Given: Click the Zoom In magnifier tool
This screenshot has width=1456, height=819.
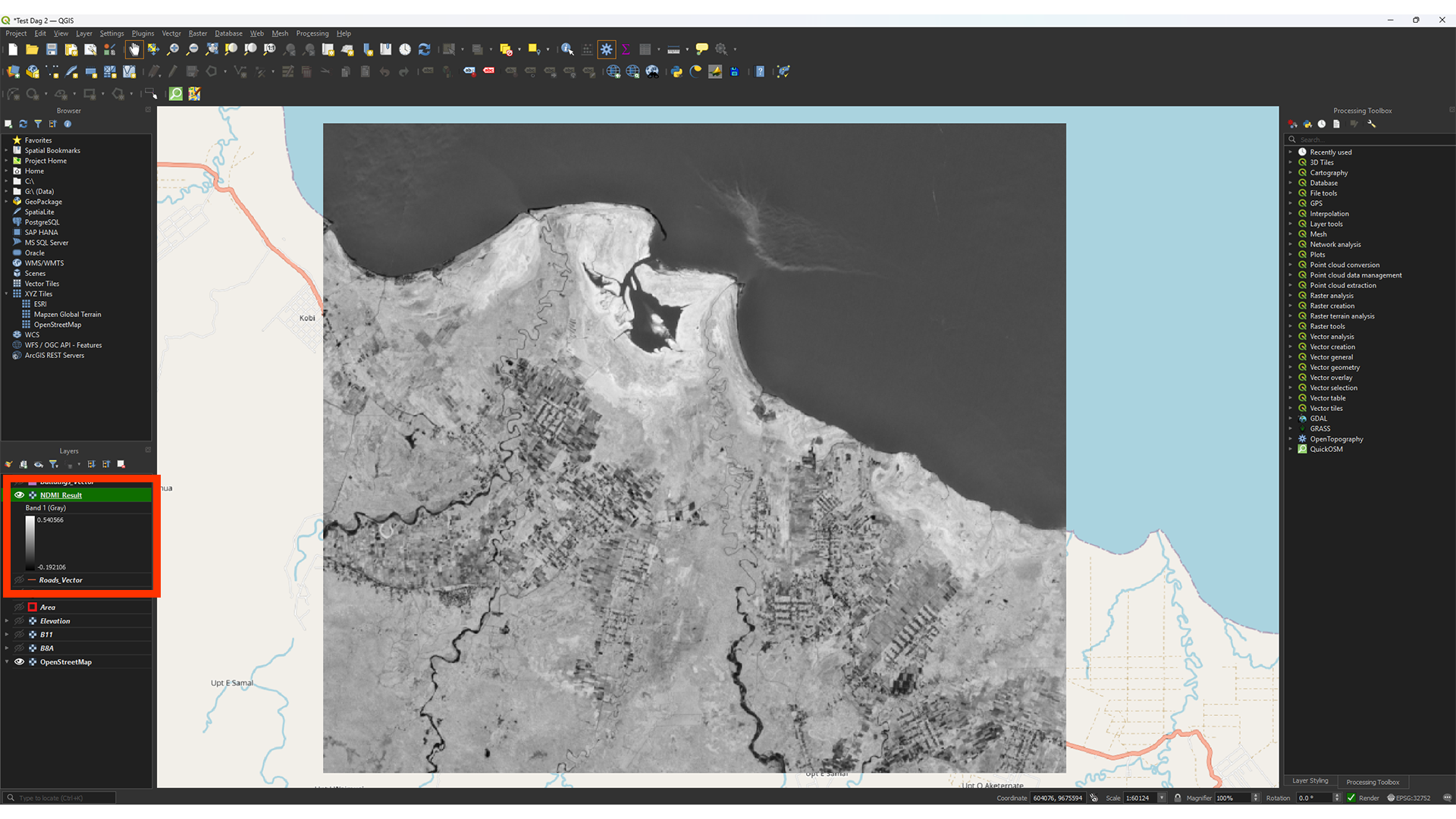Looking at the screenshot, I should (173, 49).
